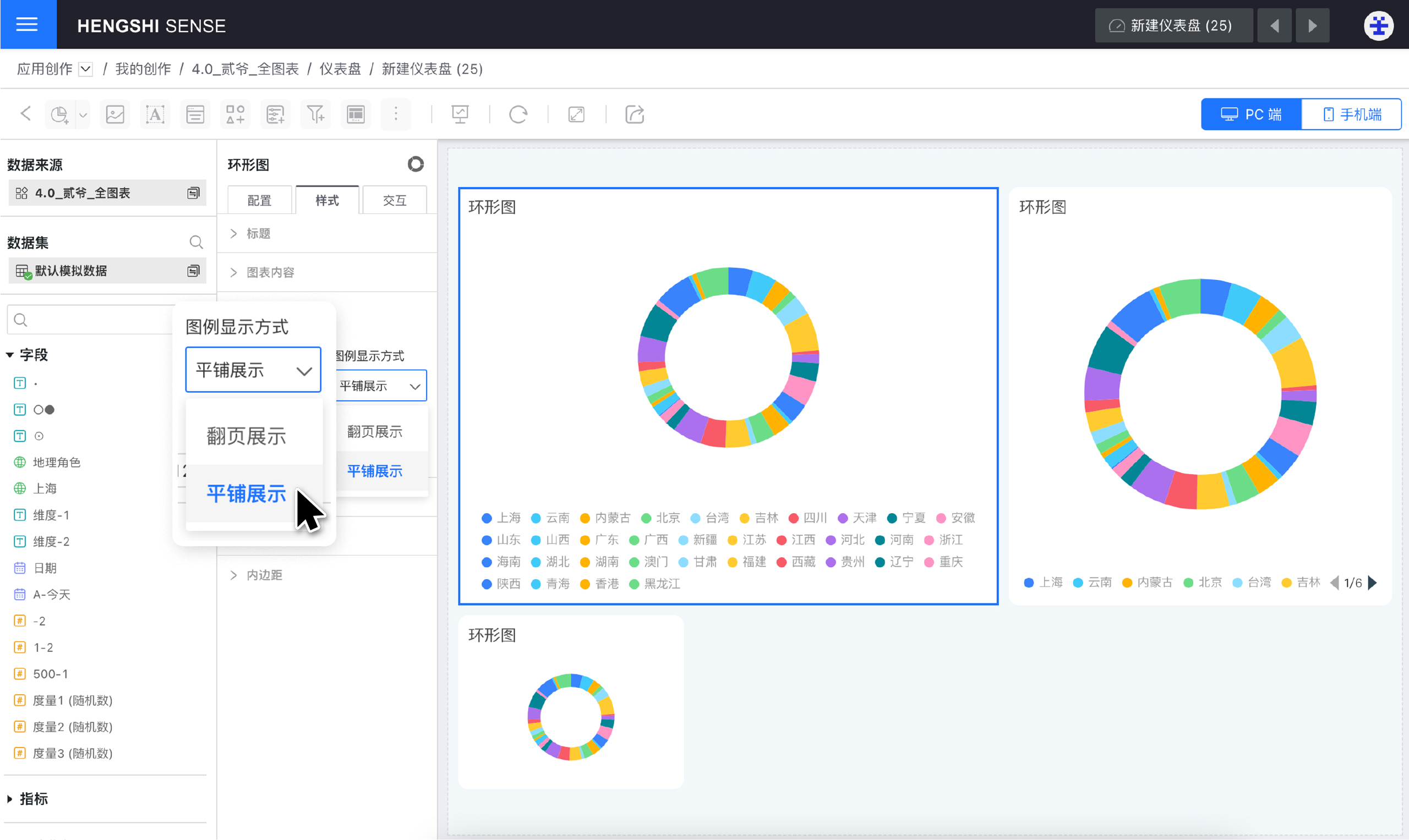Insert an image widget from the toolbar
1409x840 pixels.
pos(115,115)
